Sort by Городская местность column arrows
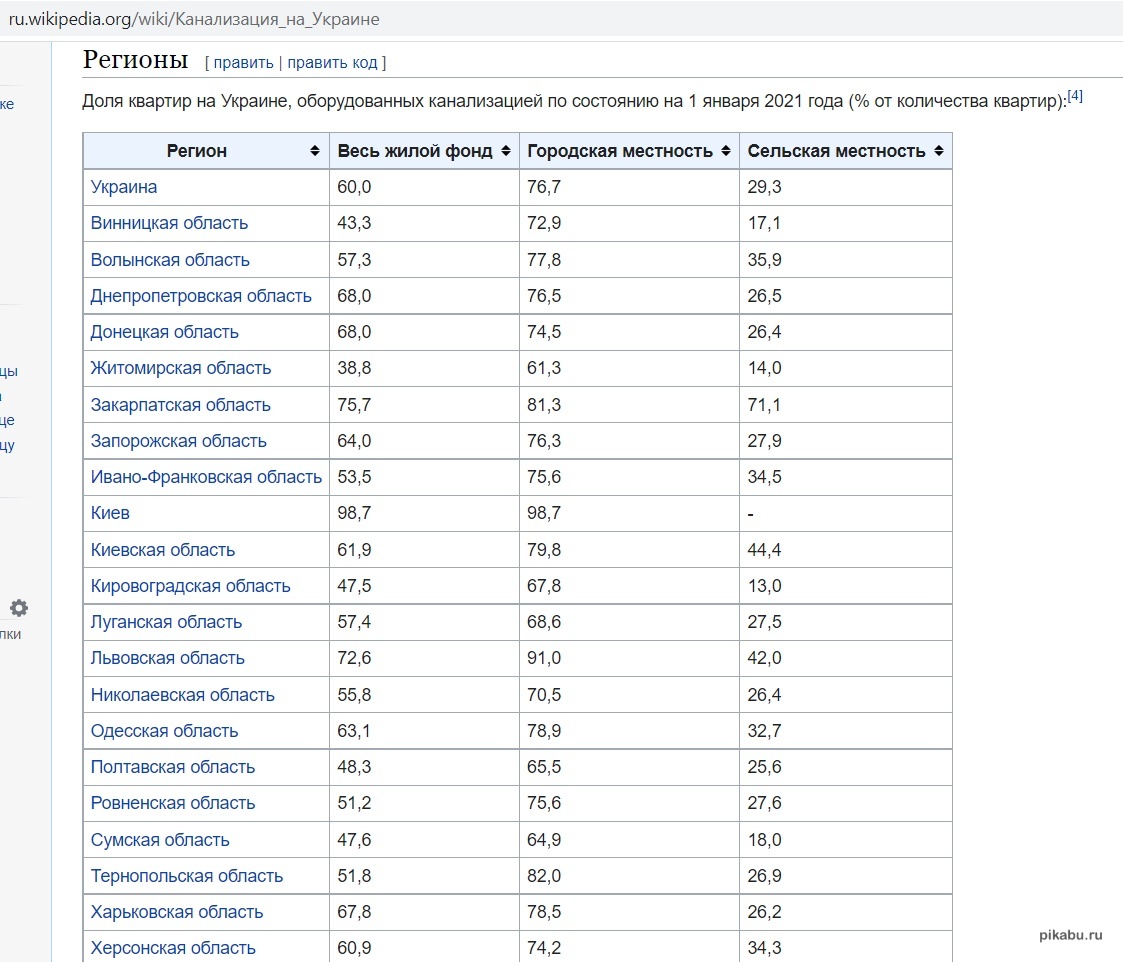1123x962 pixels. (x=726, y=151)
